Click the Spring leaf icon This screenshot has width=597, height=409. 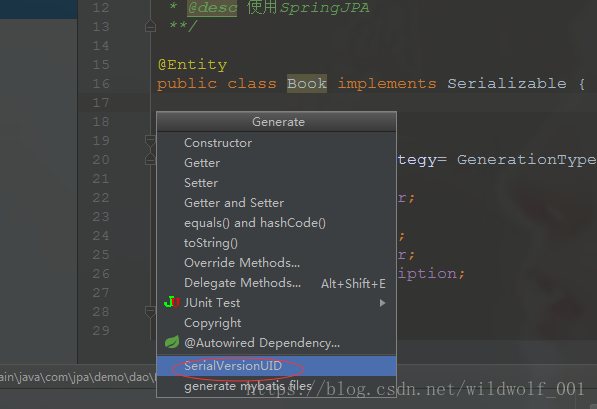172,342
